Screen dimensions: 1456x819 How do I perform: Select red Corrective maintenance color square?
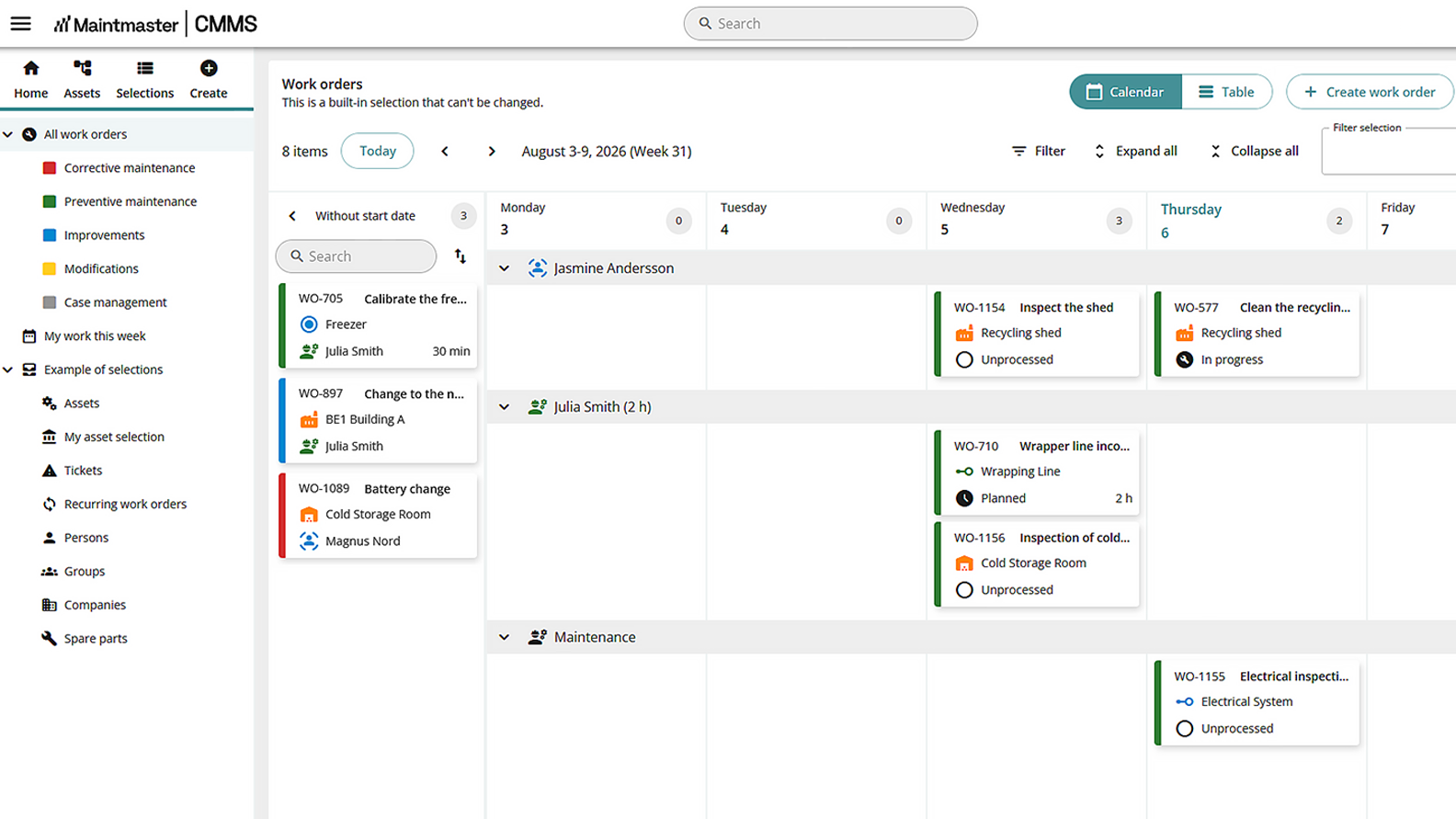click(x=50, y=168)
